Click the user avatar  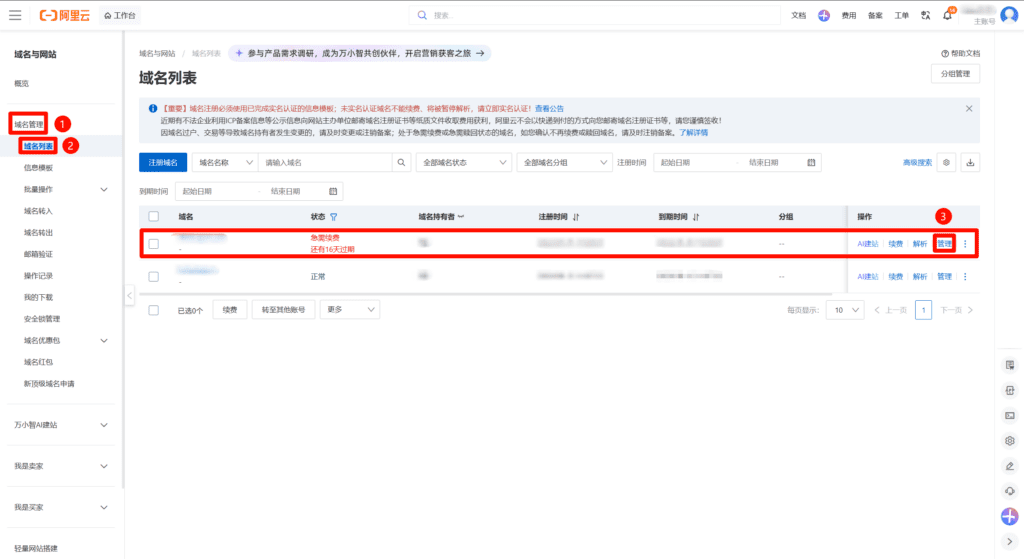coord(1009,15)
